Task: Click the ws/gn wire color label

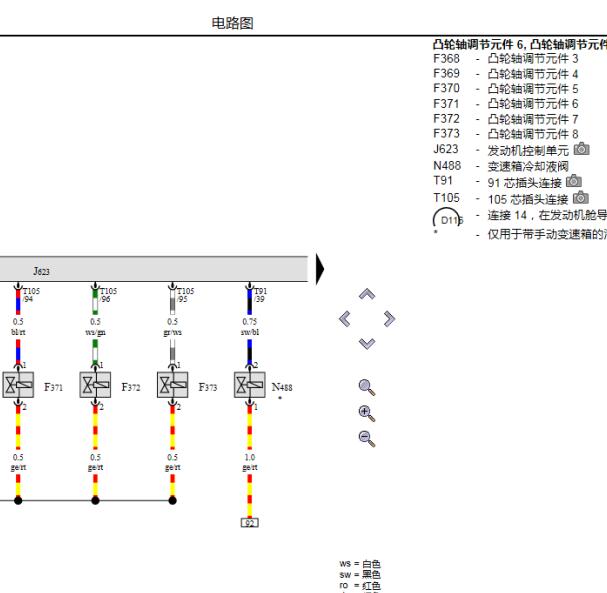Action: pyautogui.click(x=95, y=332)
